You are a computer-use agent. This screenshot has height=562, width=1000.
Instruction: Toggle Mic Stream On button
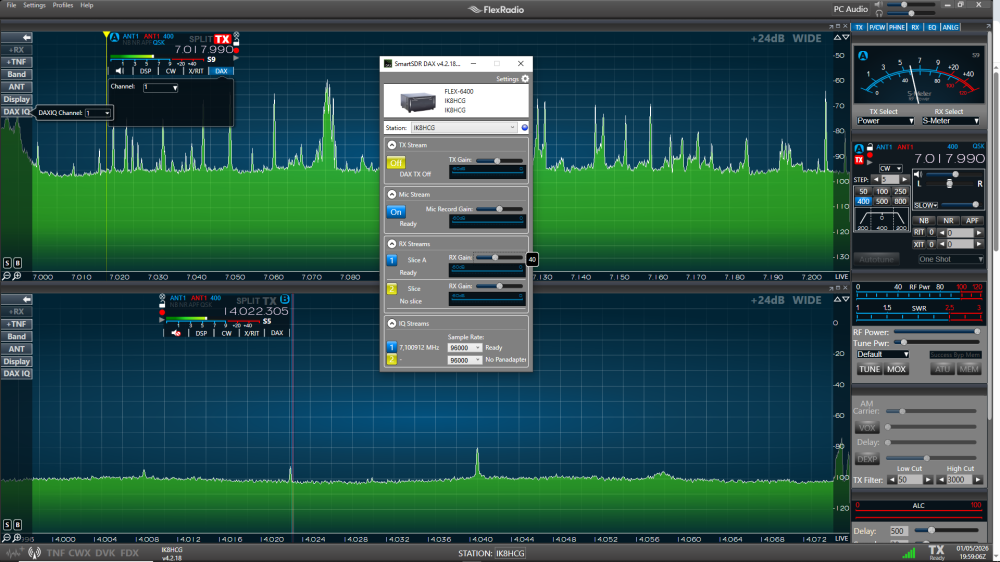(x=396, y=212)
